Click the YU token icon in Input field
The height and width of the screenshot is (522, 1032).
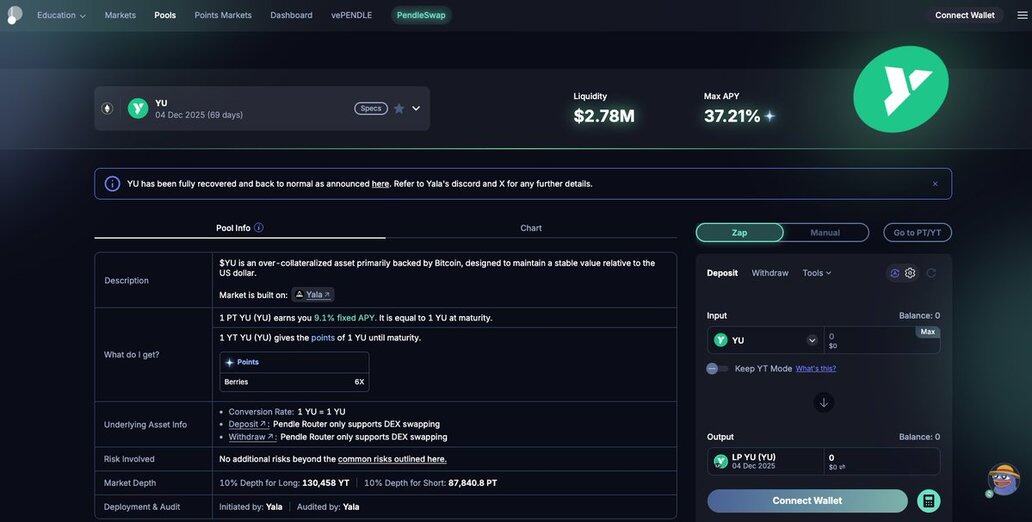click(721, 340)
